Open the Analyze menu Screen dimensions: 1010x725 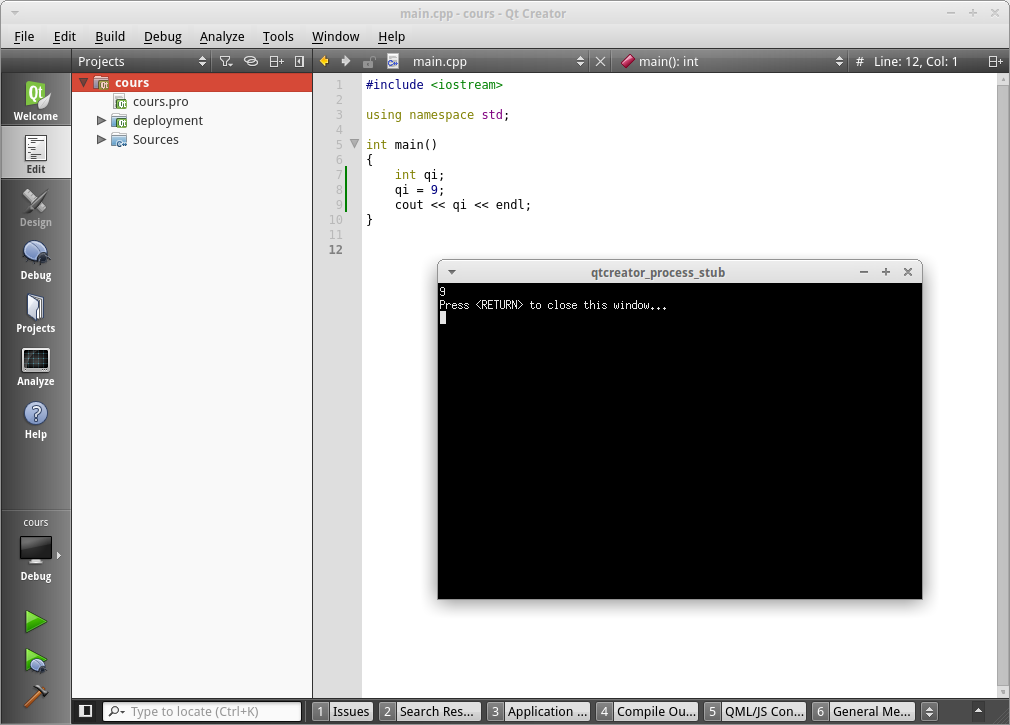coord(222,37)
